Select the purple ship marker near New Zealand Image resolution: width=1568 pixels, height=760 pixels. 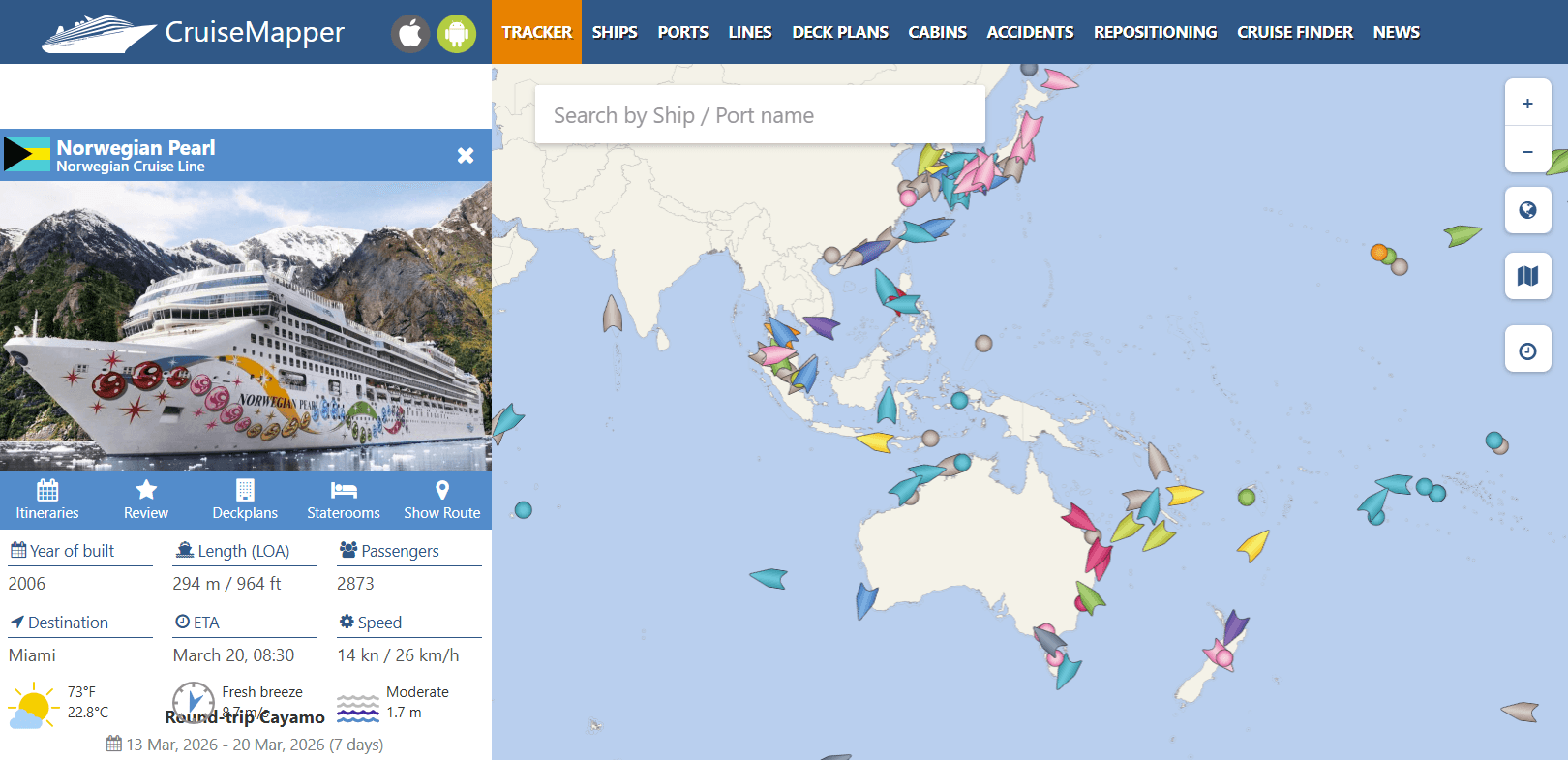point(1234,626)
